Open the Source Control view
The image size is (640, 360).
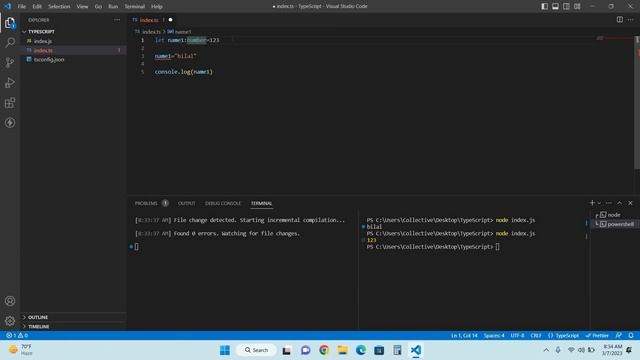point(10,62)
